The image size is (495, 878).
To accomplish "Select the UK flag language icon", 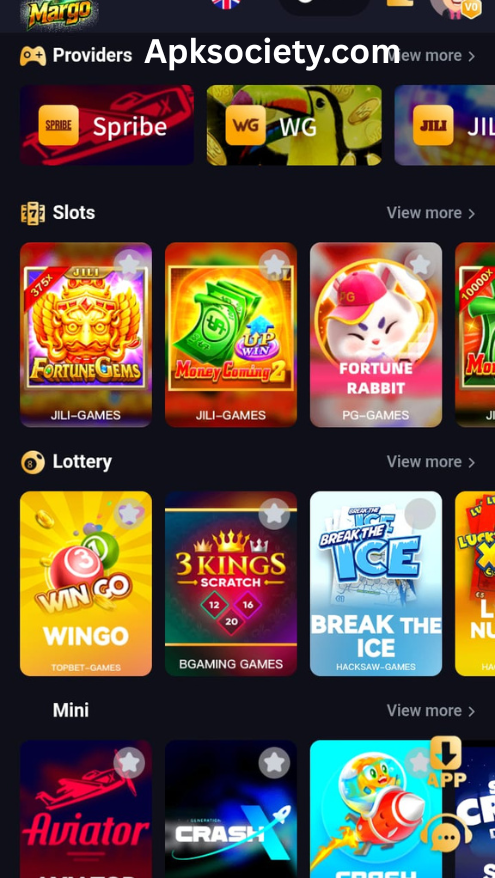I will pos(226,3).
